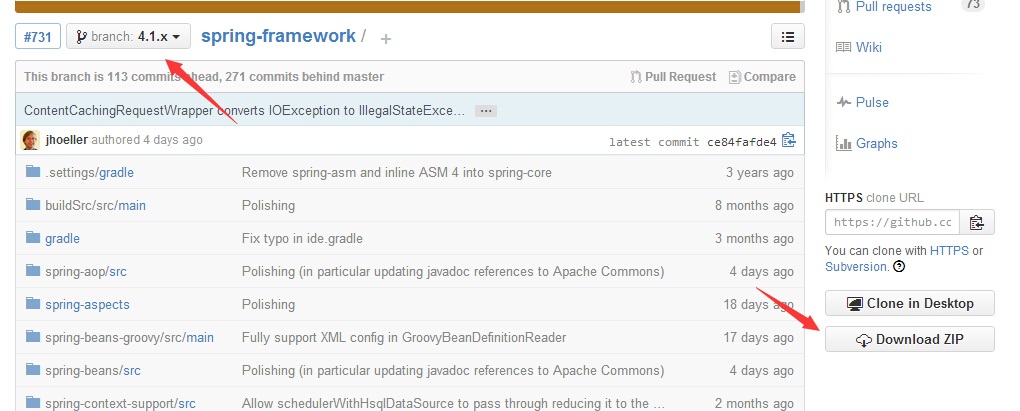Viewport: 1020px width, 411px height.
Task: Open the ContentCachingRequestWrapper commit message
Action: [245, 110]
